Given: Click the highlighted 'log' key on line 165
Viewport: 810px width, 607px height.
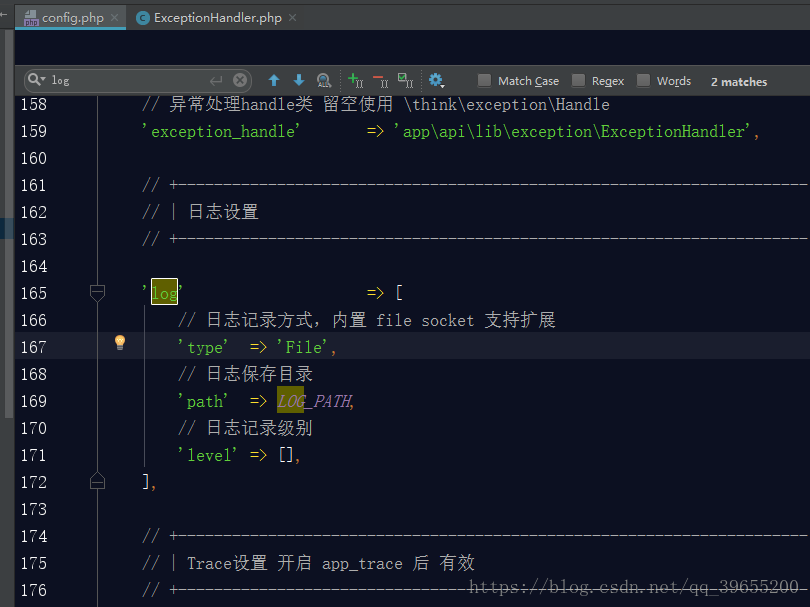Looking at the screenshot, I should [x=164, y=292].
